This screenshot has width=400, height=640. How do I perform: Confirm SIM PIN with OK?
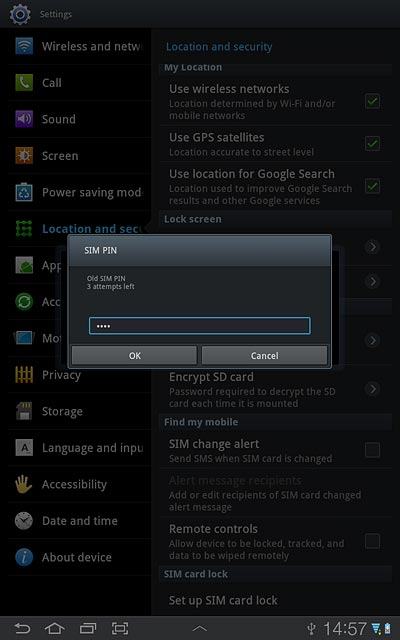click(x=134, y=356)
